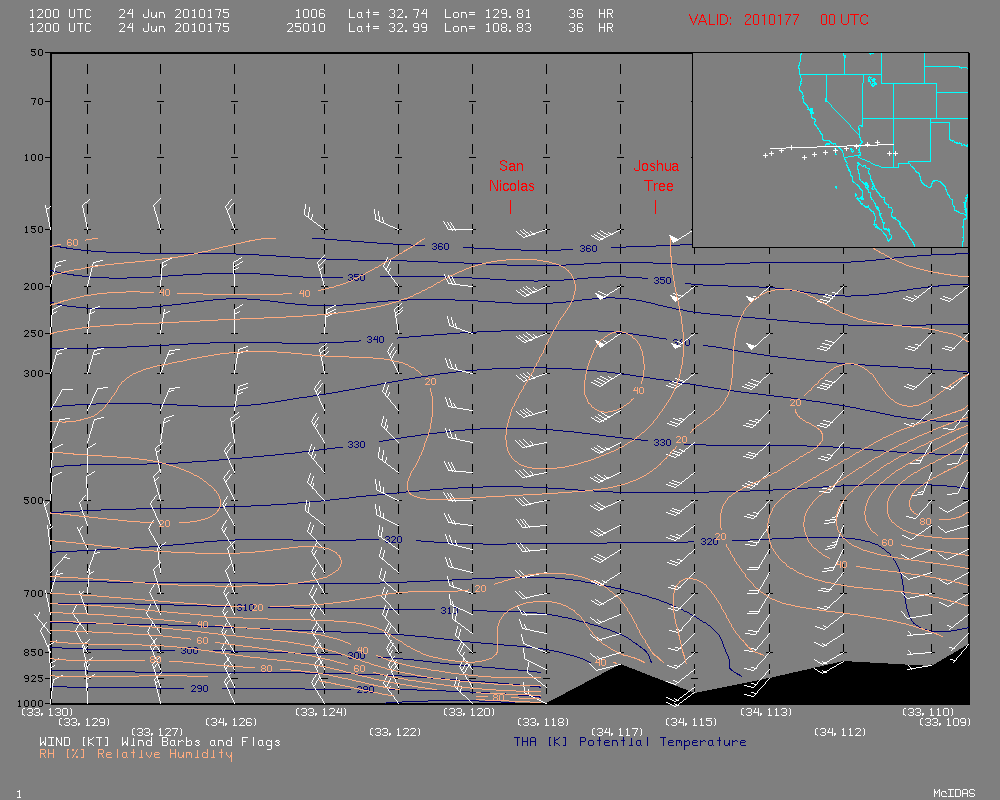Click the 200 pressure level label
The image size is (1000, 800).
click(34, 286)
